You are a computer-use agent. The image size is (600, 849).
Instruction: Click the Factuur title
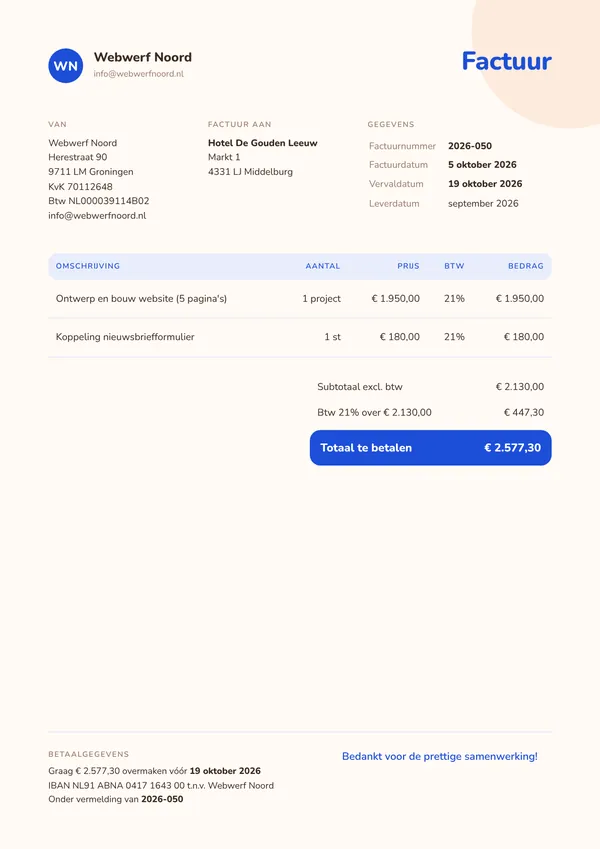click(506, 61)
